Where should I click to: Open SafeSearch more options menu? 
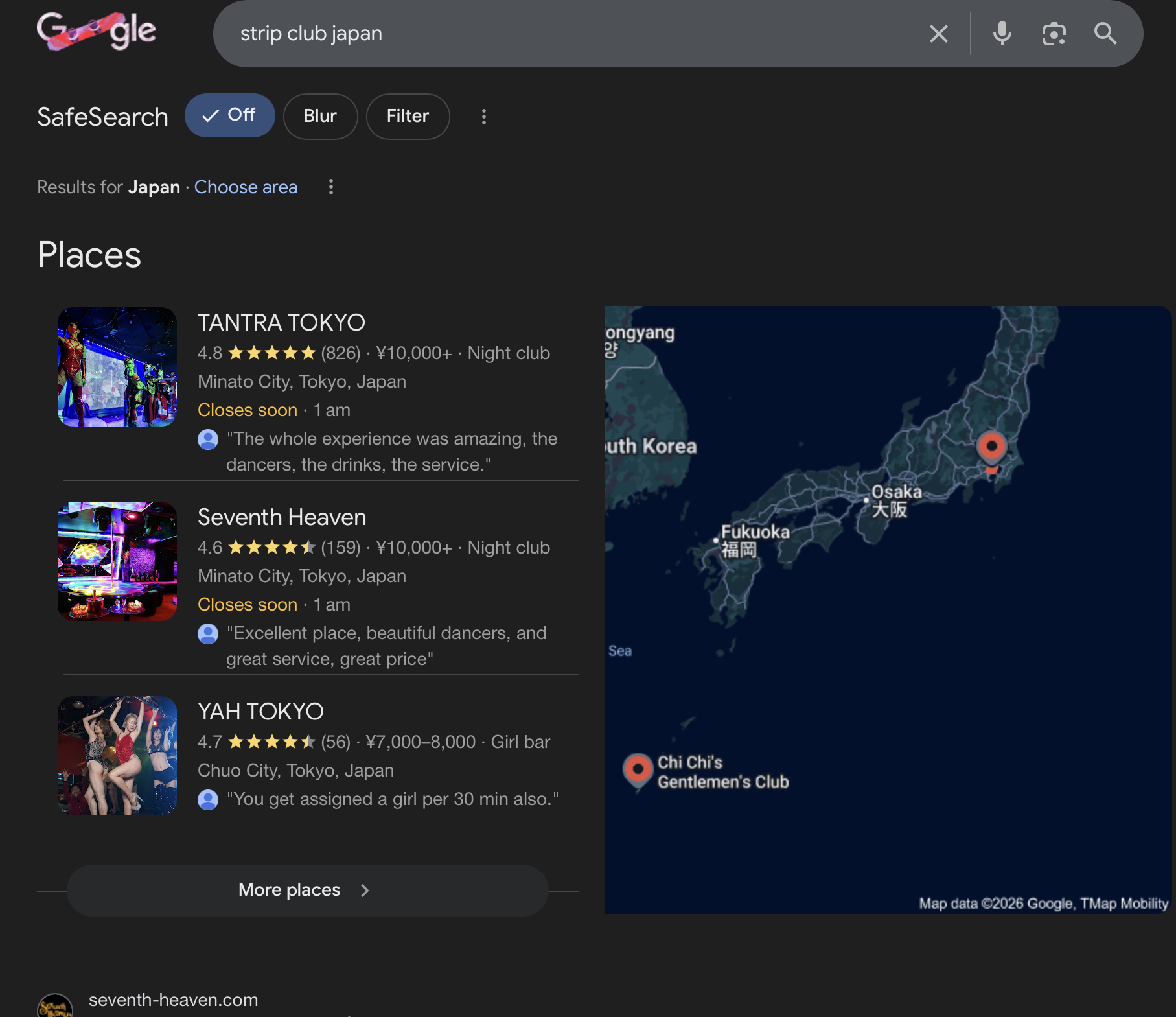(483, 117)
